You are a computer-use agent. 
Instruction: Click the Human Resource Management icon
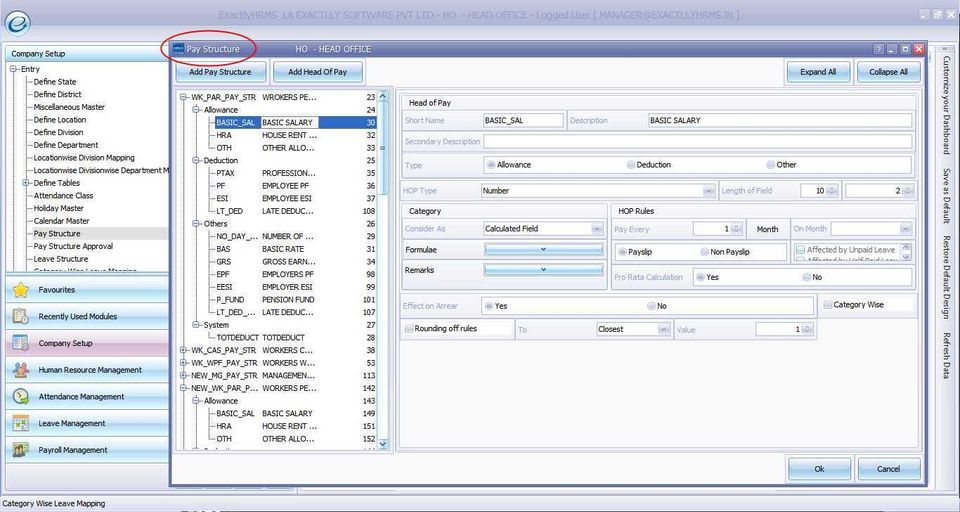click(20, 370)
